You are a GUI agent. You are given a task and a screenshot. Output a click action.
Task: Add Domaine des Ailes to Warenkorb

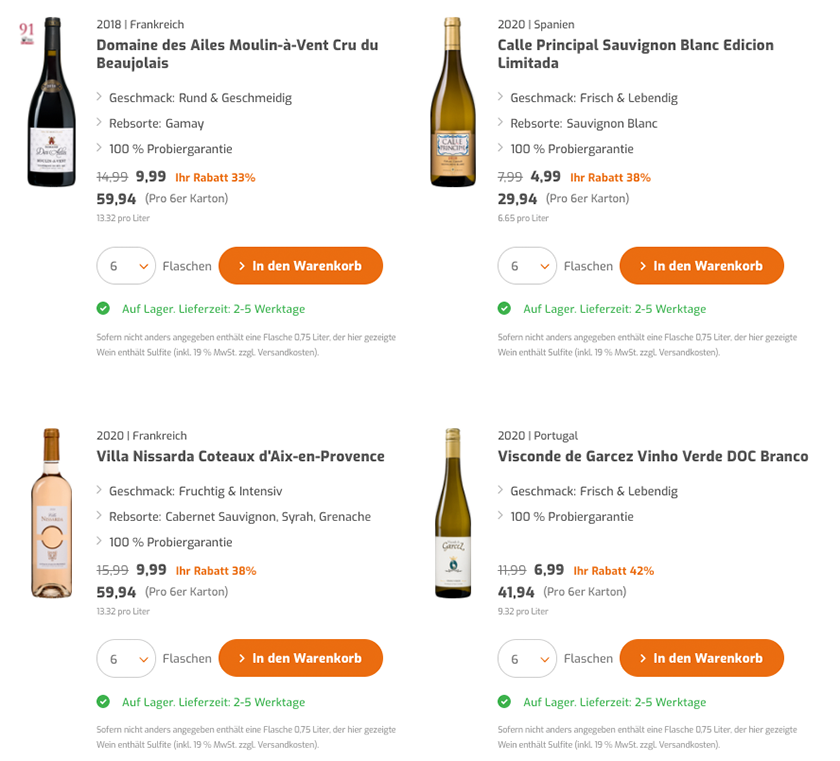point(300,266)
